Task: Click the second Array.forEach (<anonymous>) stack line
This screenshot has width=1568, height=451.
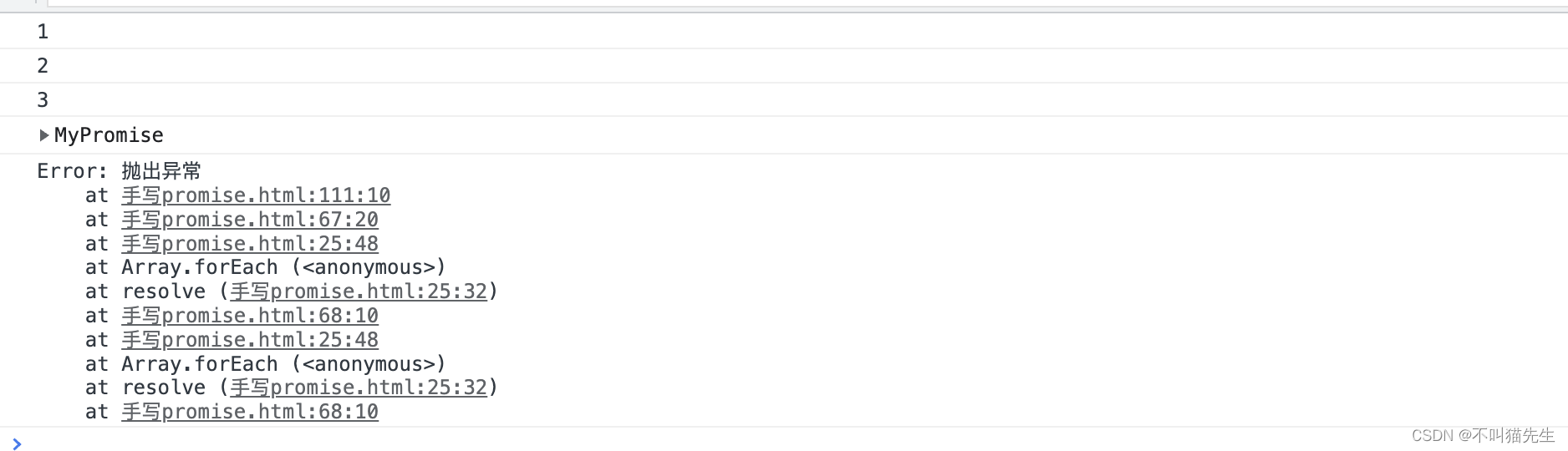Action: coord(266,364)
